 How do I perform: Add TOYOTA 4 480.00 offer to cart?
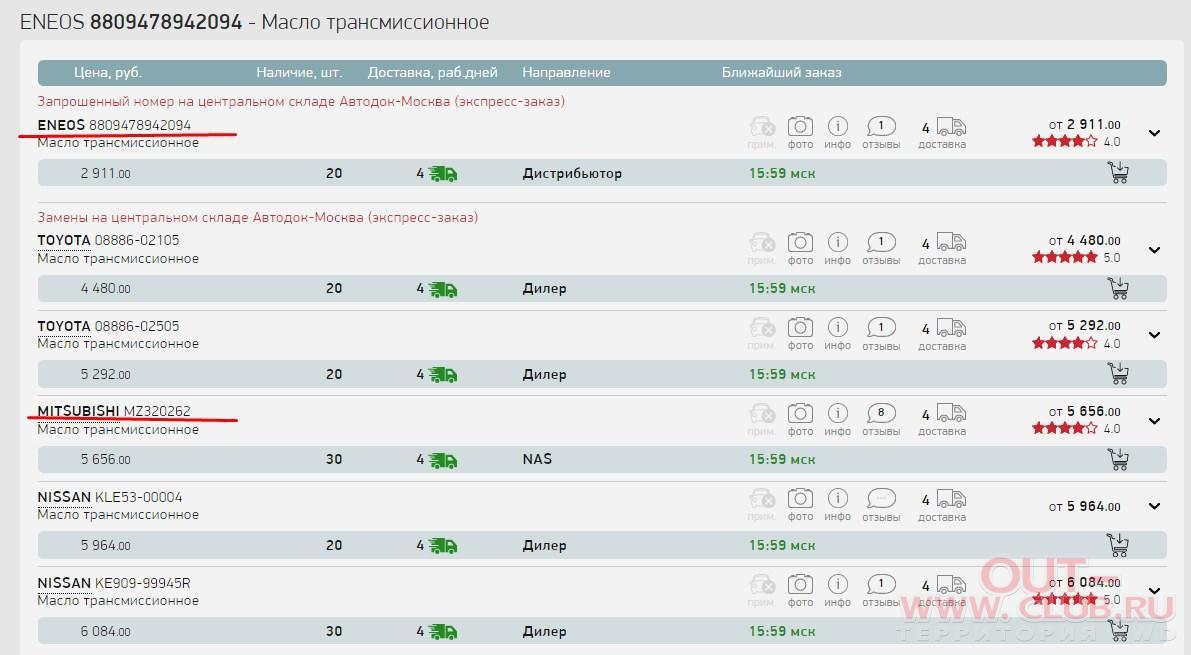(x=1118, y=288)
